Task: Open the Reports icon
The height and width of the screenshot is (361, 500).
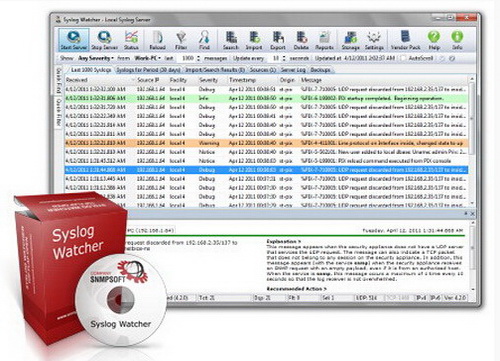Action: coord(324,40)
